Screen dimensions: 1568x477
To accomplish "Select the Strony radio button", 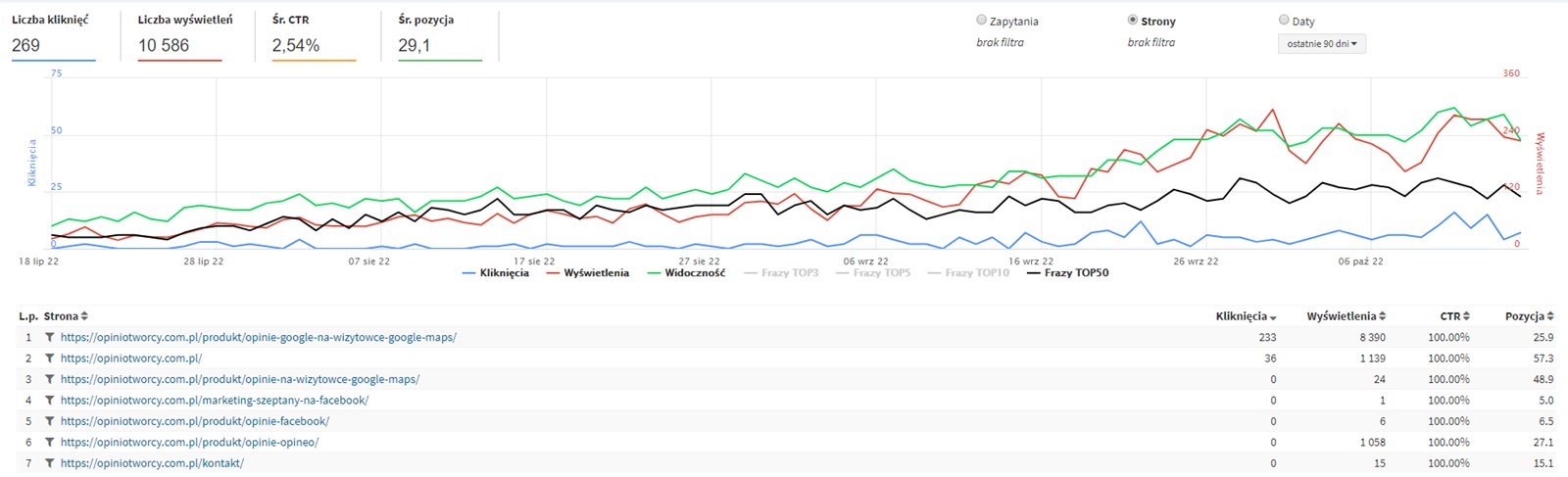I will (1133, 21).
